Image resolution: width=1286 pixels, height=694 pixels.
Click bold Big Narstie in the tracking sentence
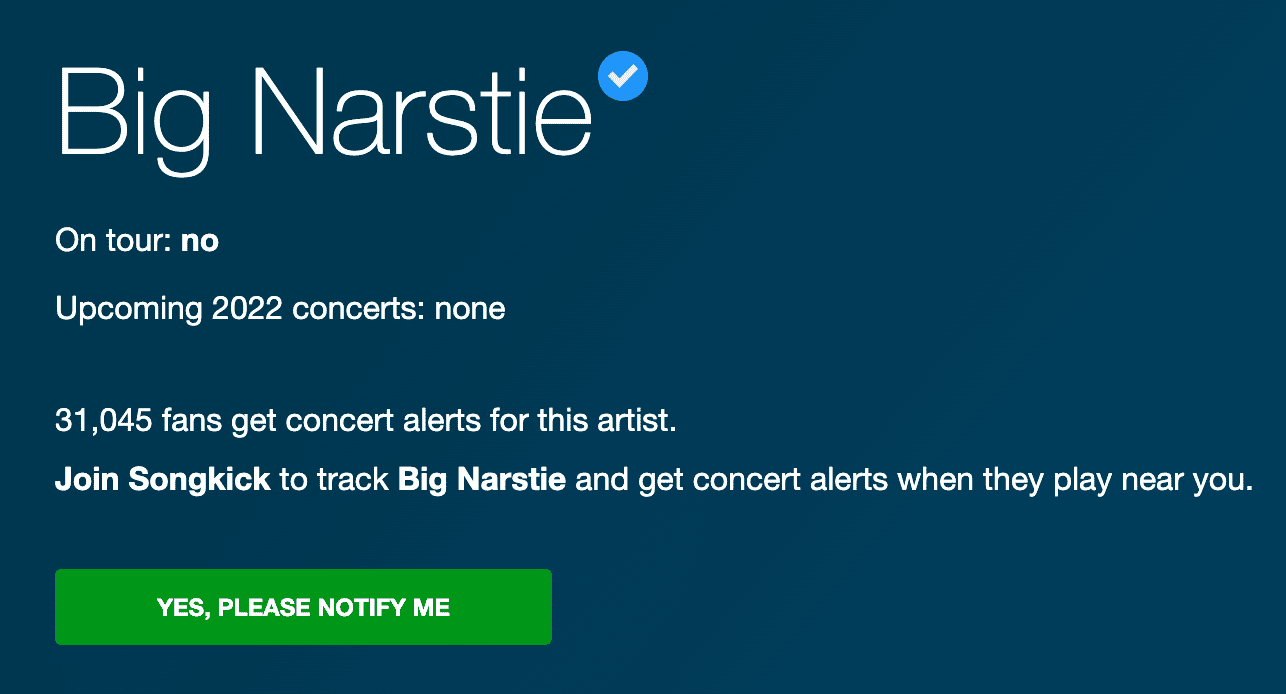coord(481,480)
